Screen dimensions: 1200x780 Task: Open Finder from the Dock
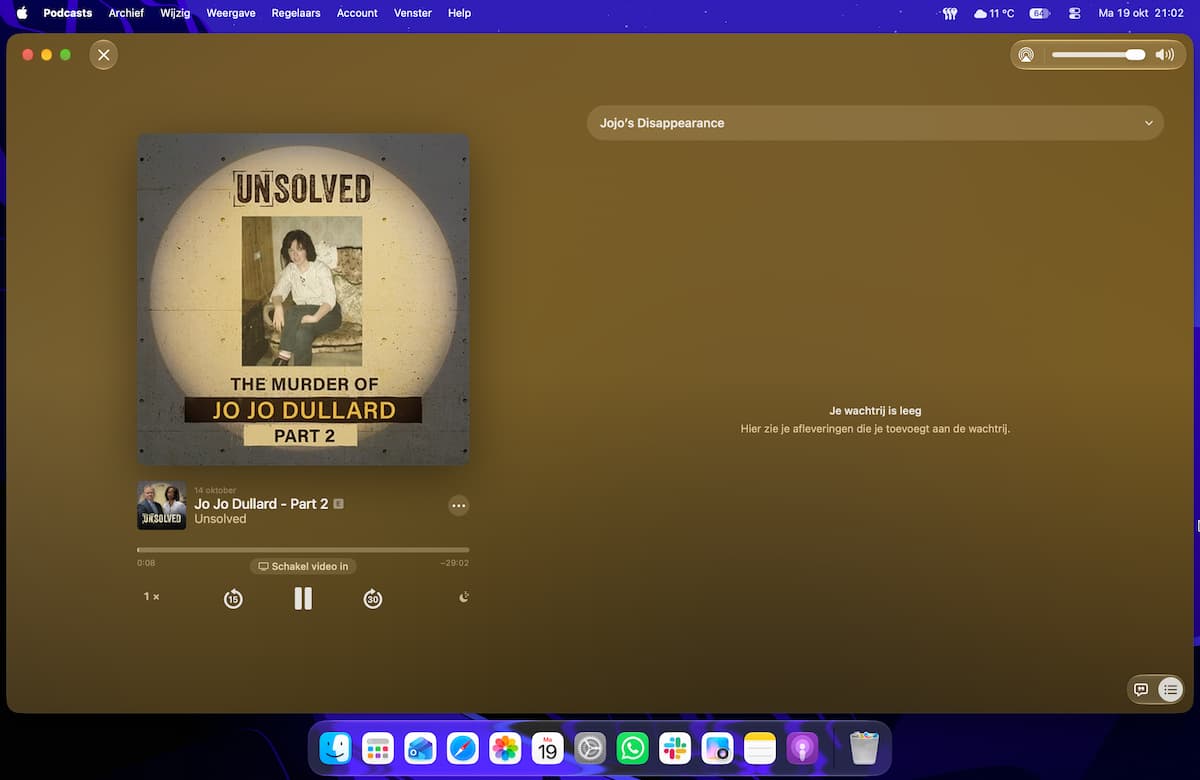pos(335,748)
